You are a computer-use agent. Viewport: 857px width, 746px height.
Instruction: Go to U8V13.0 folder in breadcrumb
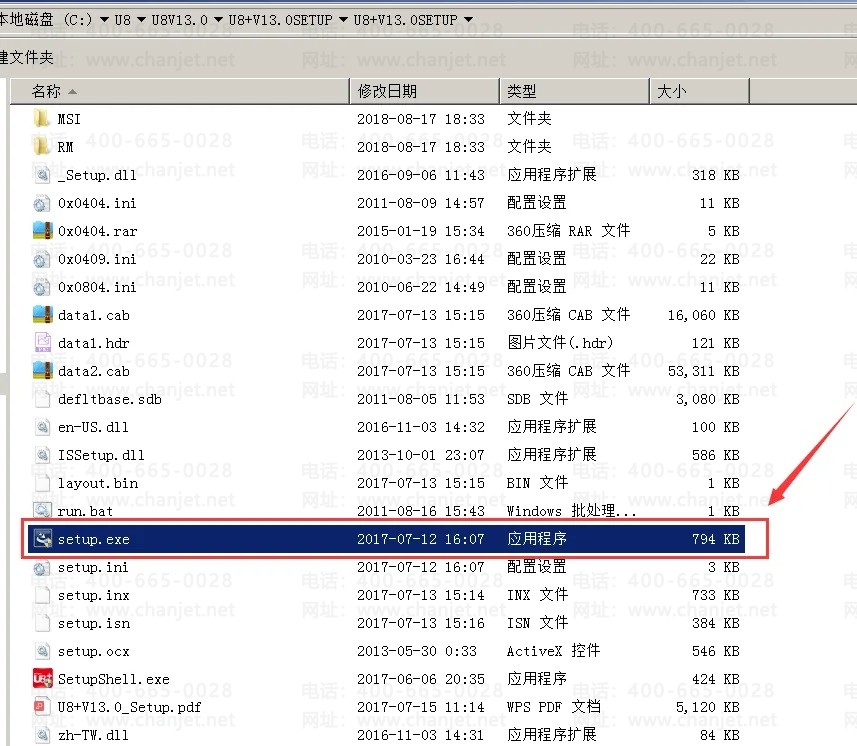point(180,20)
